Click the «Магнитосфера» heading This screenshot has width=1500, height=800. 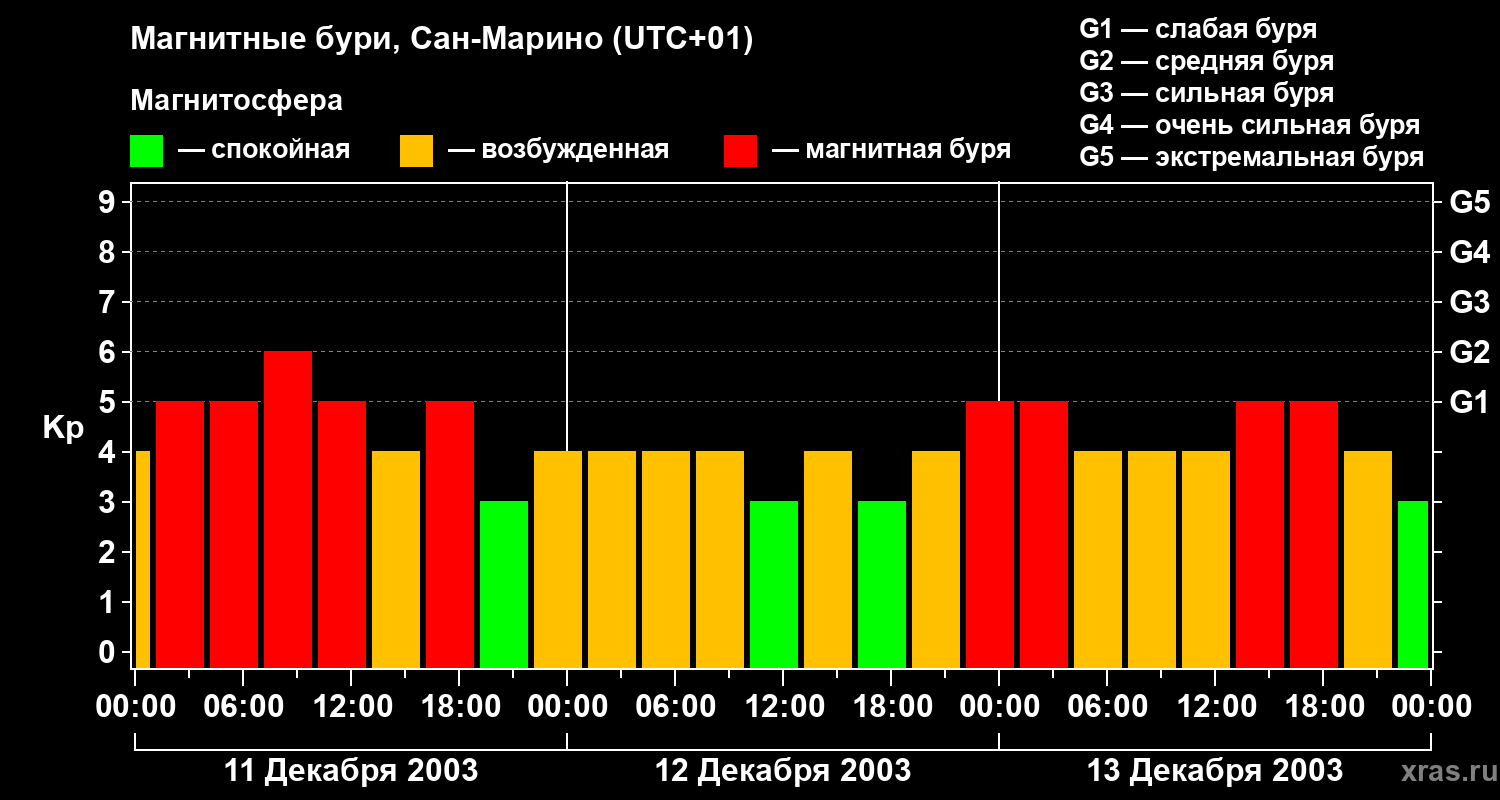pyautogui.click(x=236, y=101)
